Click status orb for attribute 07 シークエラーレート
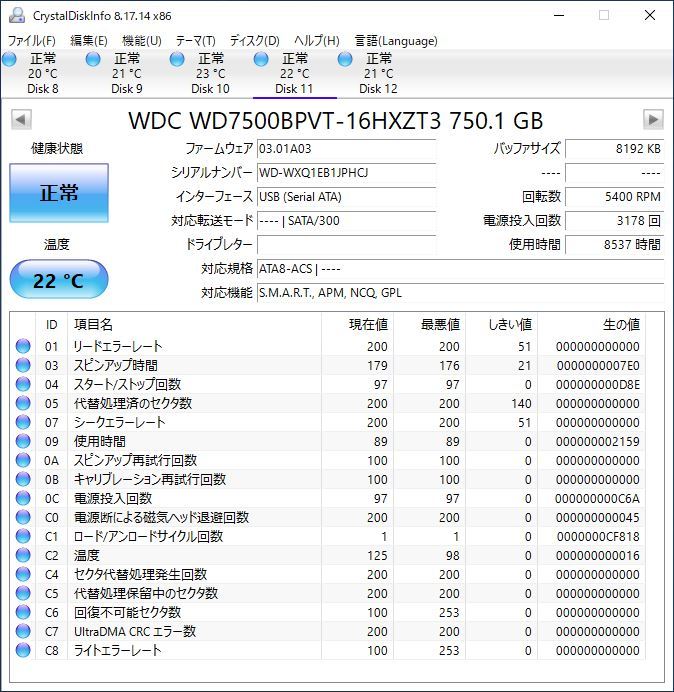The image size is (674, 692). pos(23,422)
